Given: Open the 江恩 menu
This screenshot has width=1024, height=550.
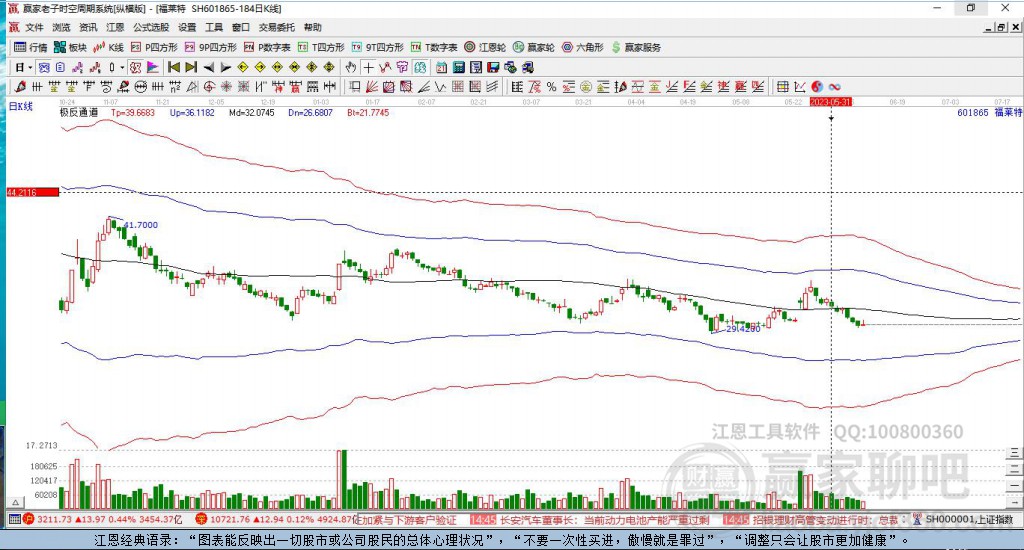Looking at the screenshot, I should pyautogui.click(x=115, y=27).
